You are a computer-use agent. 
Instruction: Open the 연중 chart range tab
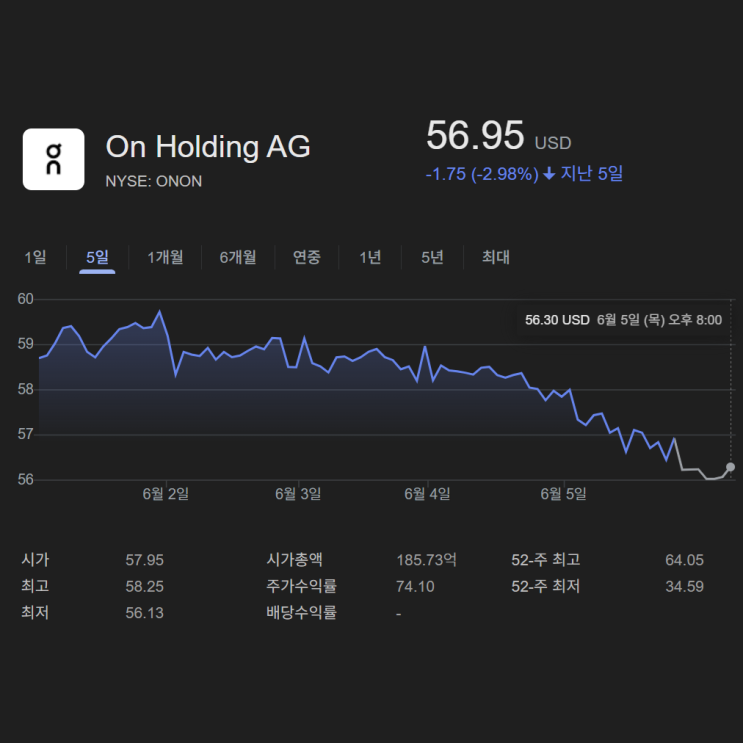coord(307,257)
